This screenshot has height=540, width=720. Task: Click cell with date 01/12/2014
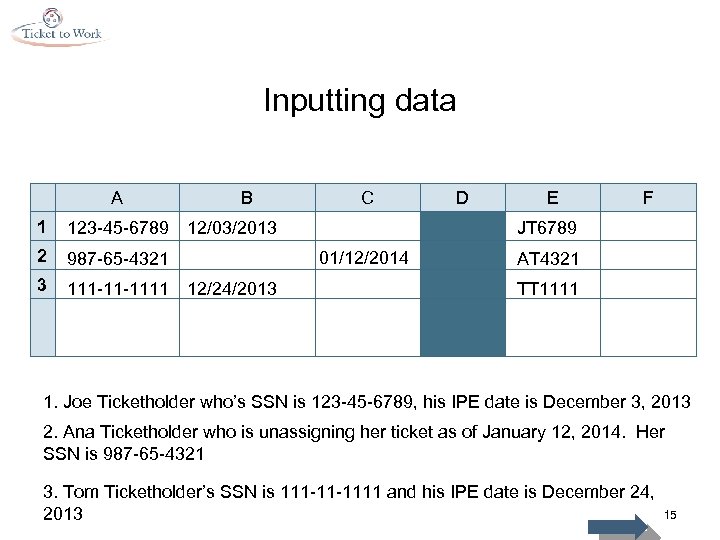(x=364, y=258)
